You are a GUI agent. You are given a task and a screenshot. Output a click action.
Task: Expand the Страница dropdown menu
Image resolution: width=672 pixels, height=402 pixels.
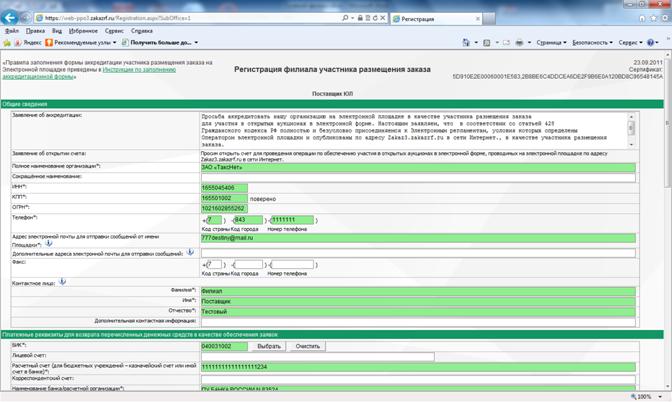point(551,42)
